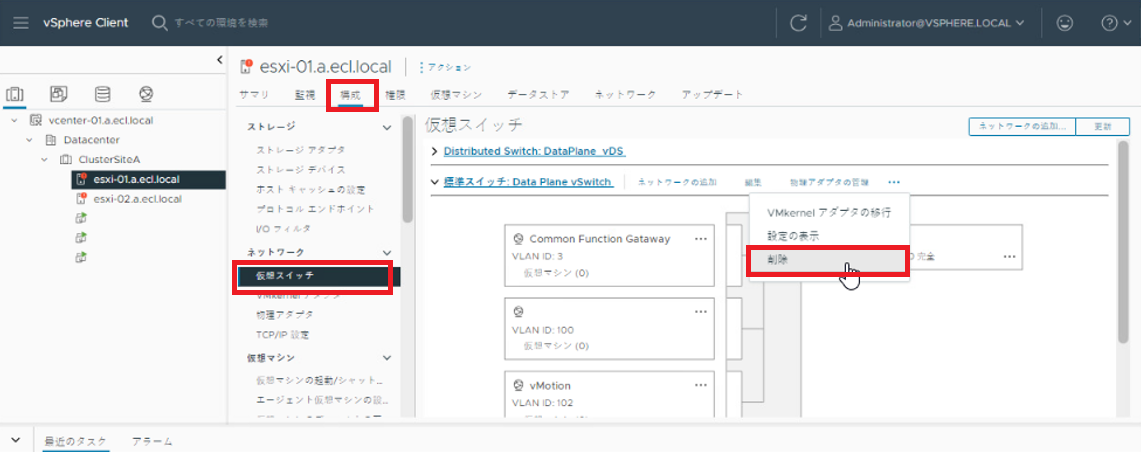Open the vSwitch ellipsis more menu
Image resolution: width=1141 pixels, height=452 pixels.
(894, 182)
